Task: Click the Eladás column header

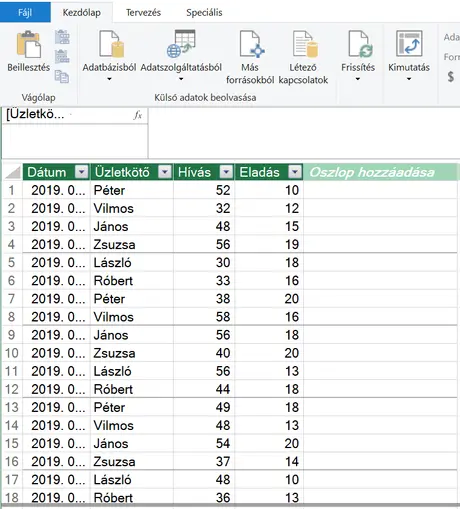Action: click(x=269, y=172)
